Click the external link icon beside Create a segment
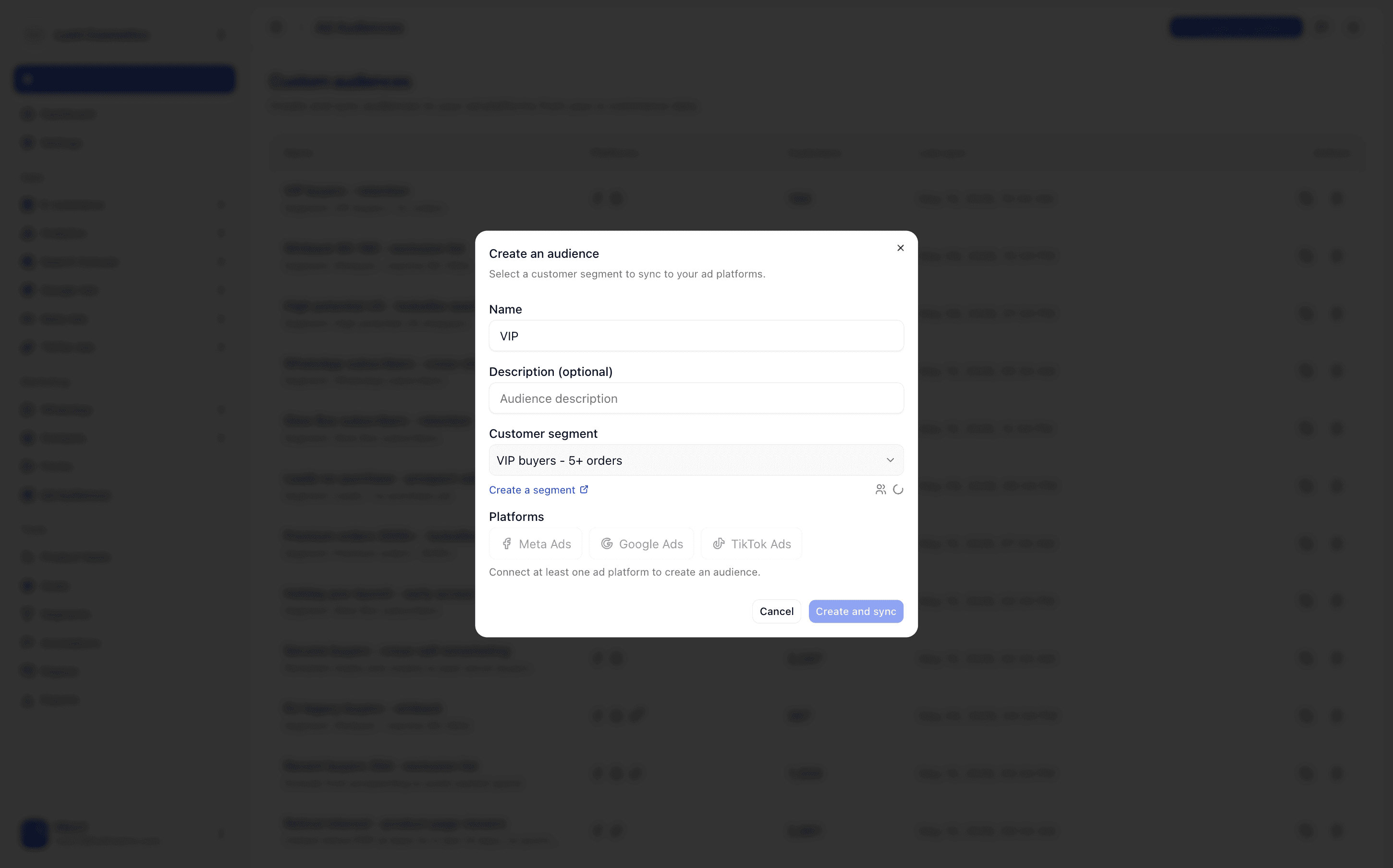The image size is (1393, 868). point(584,490)
